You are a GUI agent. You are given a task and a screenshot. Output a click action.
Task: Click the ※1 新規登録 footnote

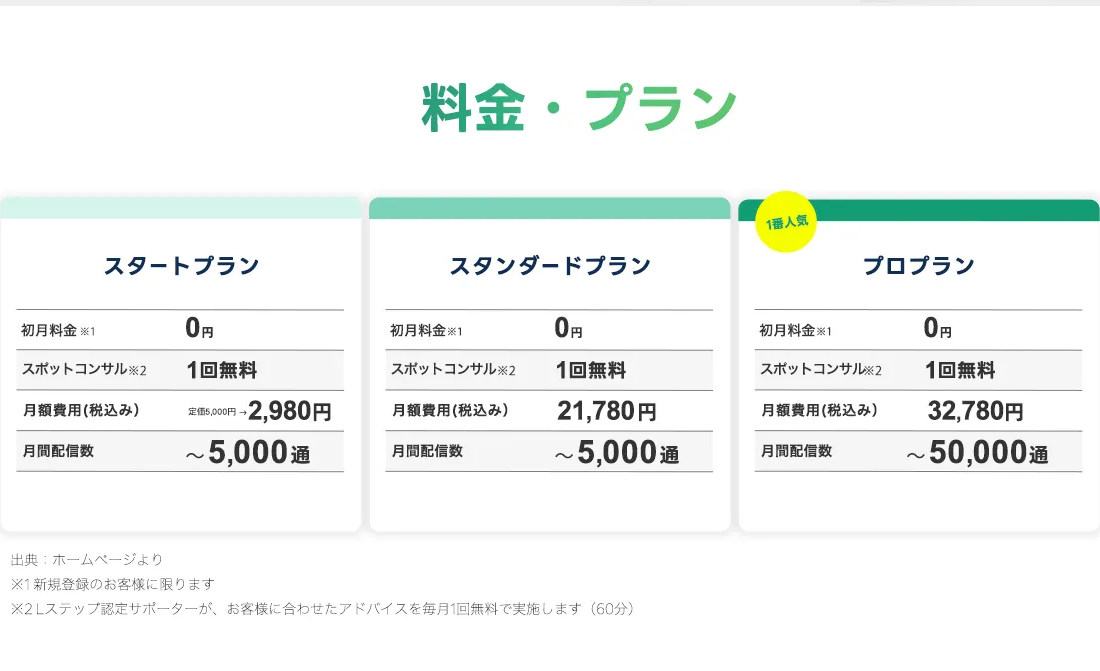tap(113, 584)
